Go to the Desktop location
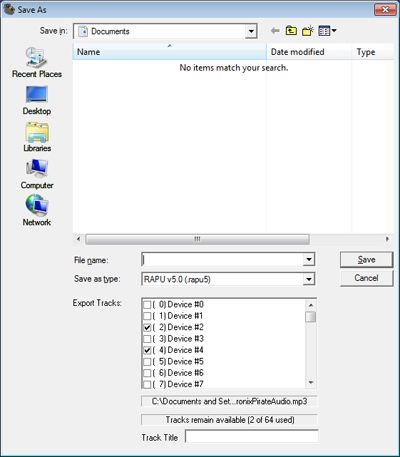 click(x=37, y=101)
